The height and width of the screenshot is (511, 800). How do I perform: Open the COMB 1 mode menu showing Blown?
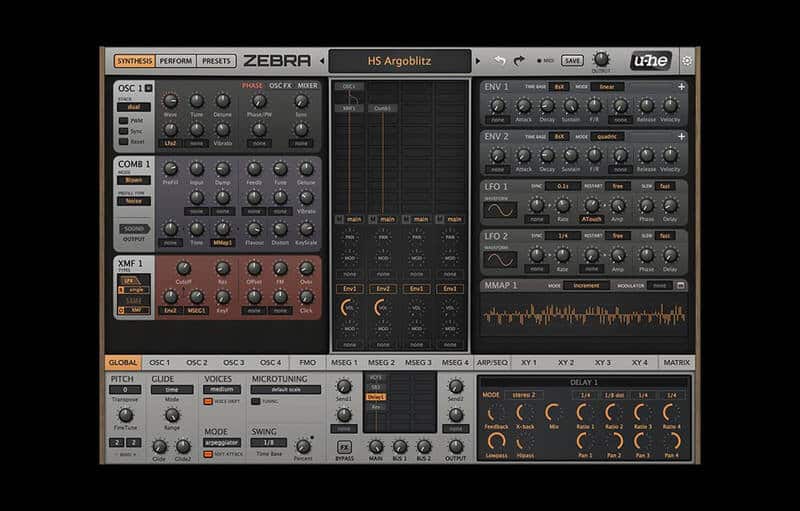134,180
